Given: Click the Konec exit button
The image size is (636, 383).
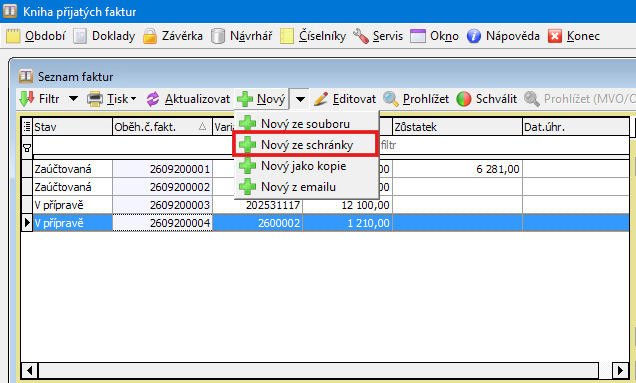Looking at the screenshot, I should 574,36.
